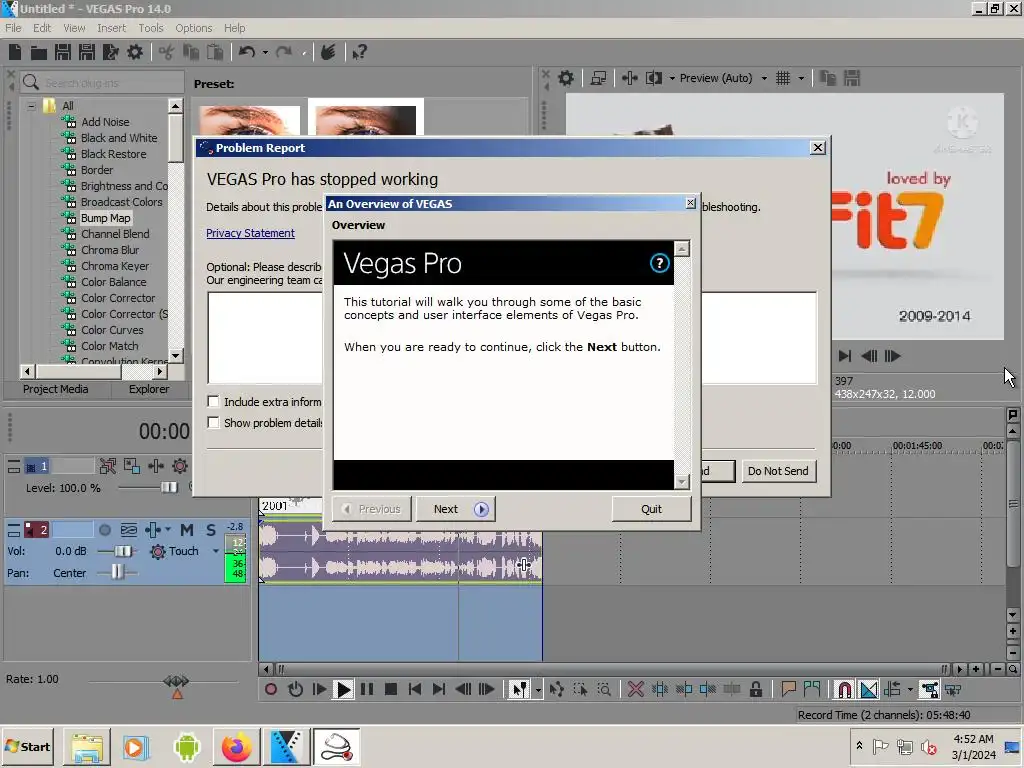Image resolution: width=1024 pixels, height=768 pixels.
Task: Open the Insert menu
Action: (112, 28)
